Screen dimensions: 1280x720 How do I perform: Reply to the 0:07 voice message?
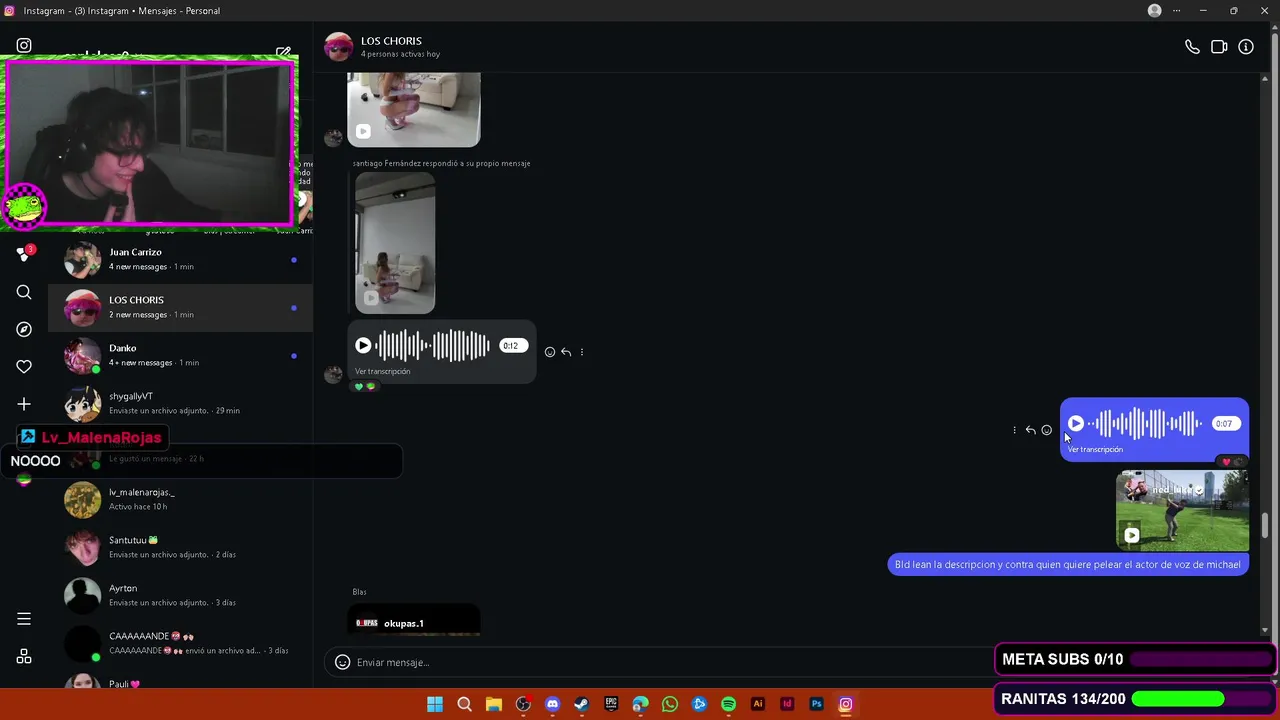(x=1030, y=430)
